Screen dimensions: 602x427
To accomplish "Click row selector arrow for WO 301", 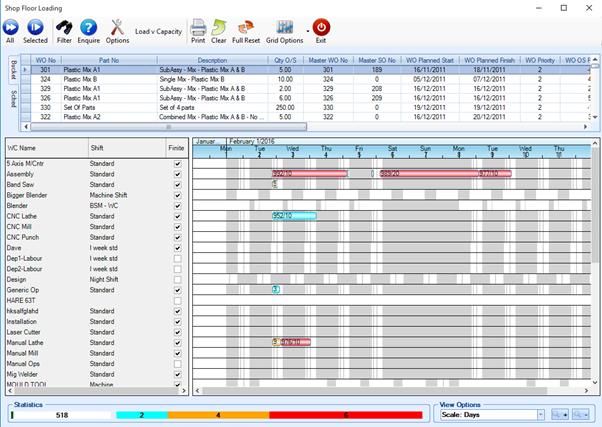I will click(27, 70).
